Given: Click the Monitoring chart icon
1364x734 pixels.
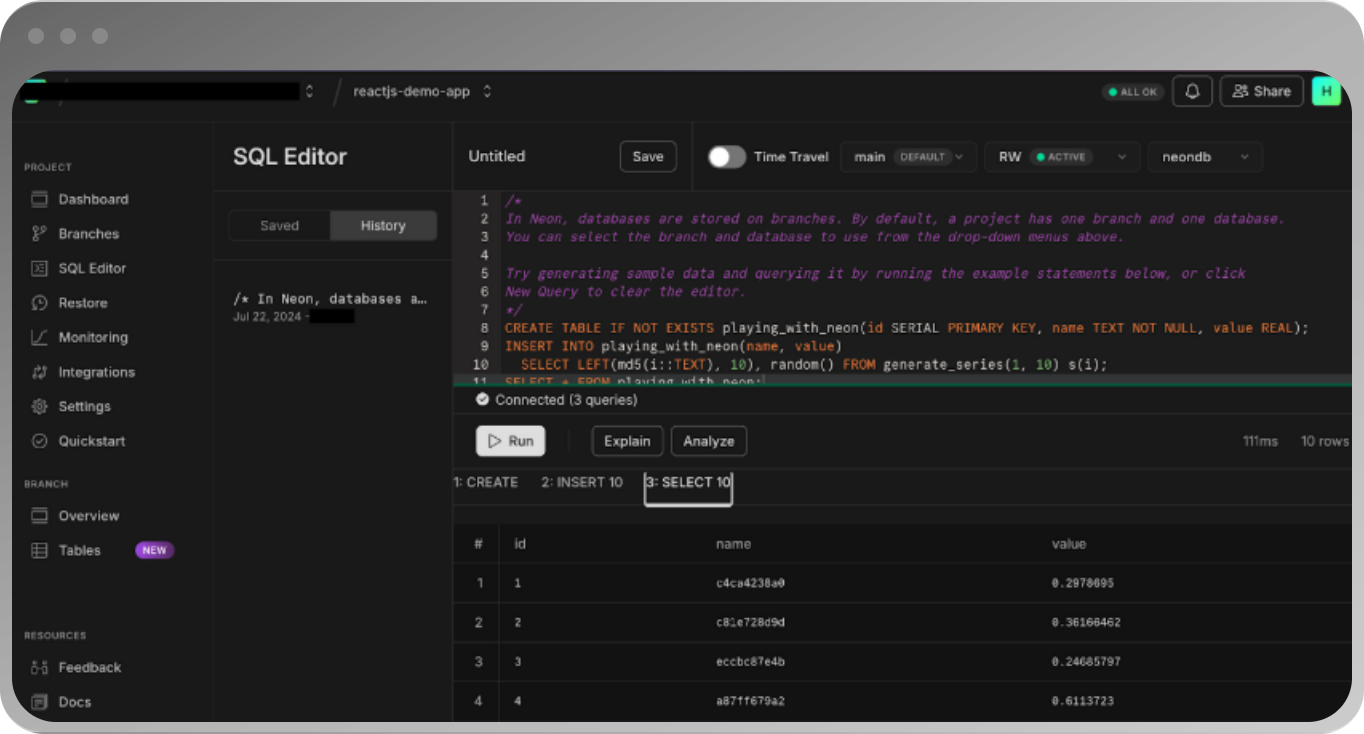Looking at the screenshot, I should (x=39, y=337).
